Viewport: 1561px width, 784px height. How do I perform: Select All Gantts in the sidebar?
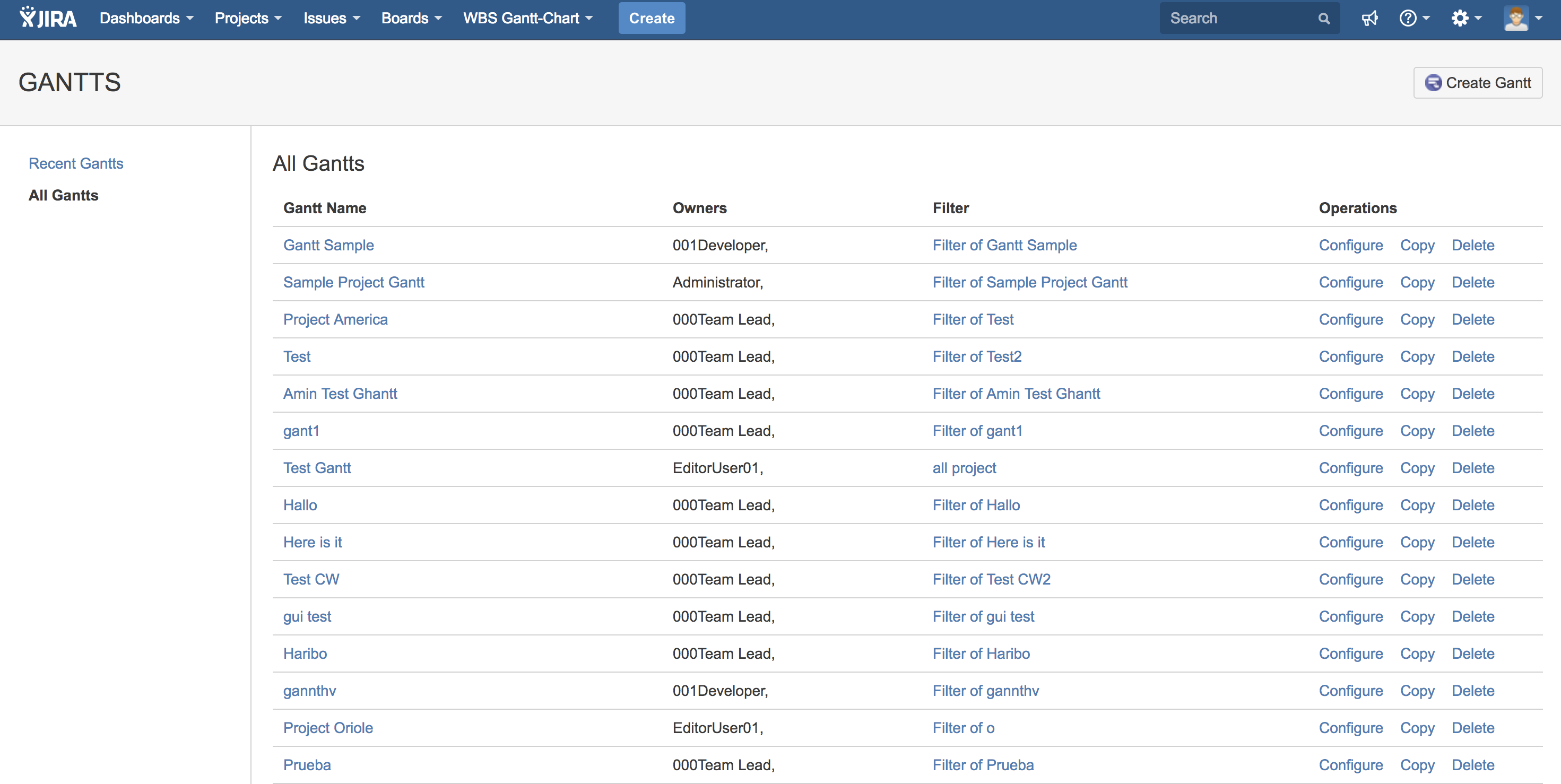63,195
